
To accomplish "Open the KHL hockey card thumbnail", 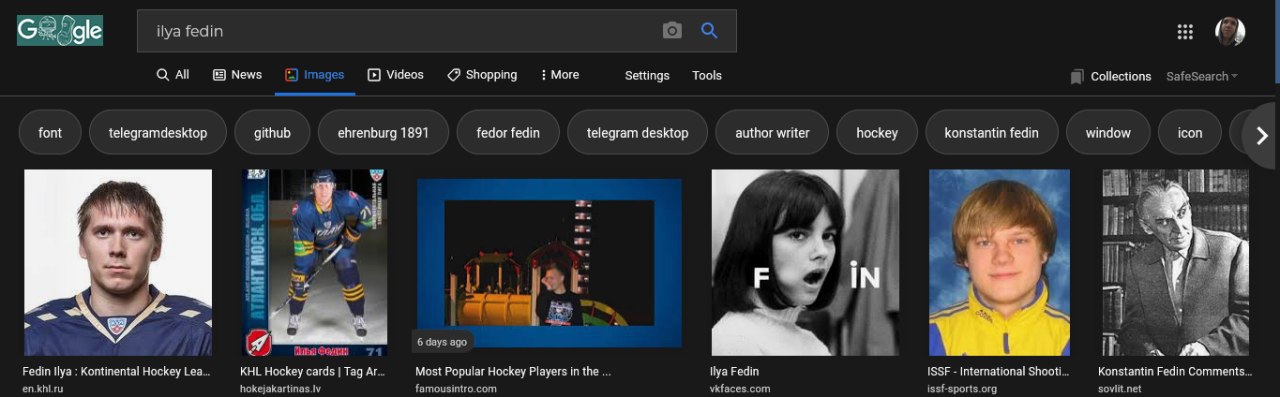I will pyautogui.click(x=314, y=262).
